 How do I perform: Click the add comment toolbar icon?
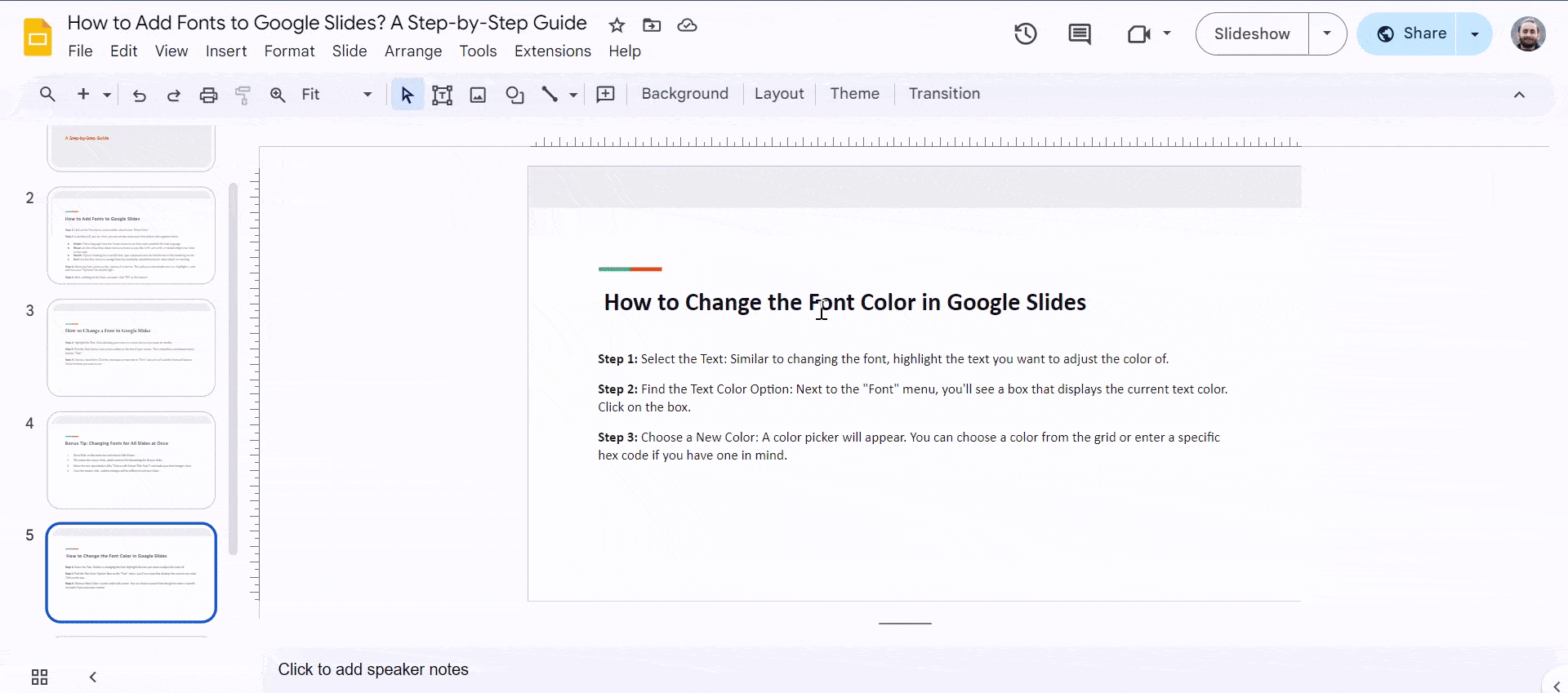(605, 95)
